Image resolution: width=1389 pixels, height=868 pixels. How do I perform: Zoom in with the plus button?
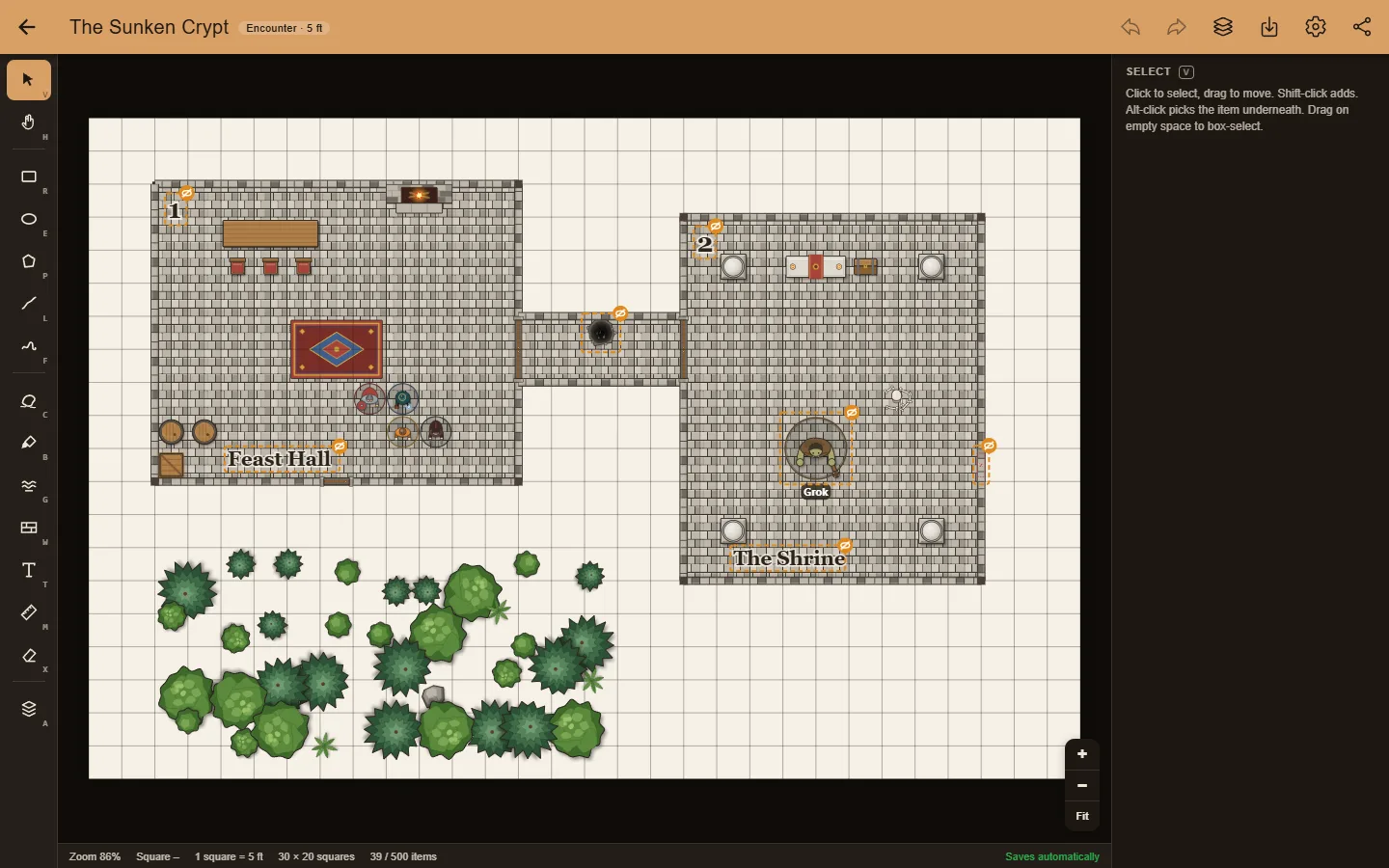1082,754
